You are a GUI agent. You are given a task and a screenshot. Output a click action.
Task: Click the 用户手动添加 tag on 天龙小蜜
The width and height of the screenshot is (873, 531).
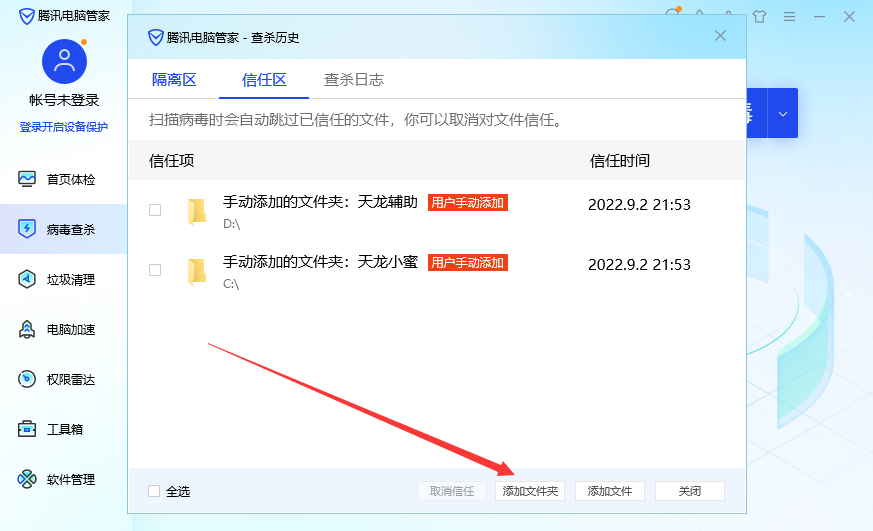pos(468,263)
